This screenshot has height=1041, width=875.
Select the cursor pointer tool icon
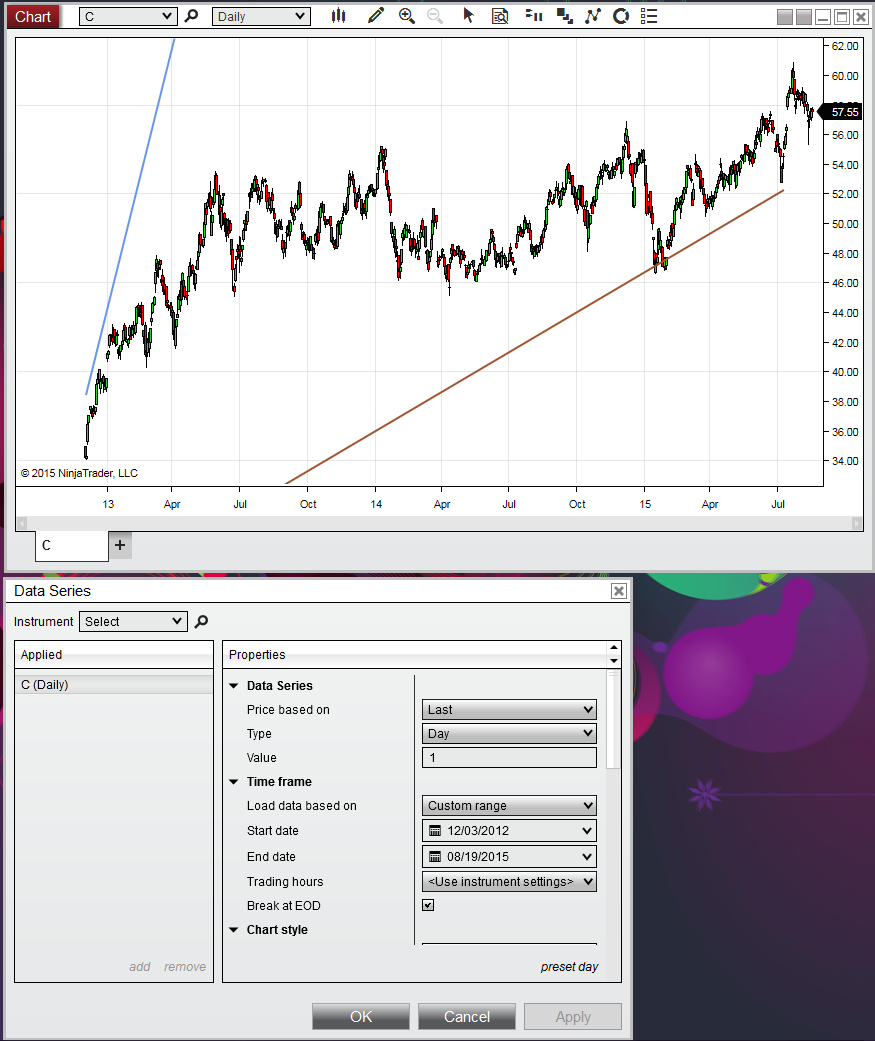tap(469, 16)
